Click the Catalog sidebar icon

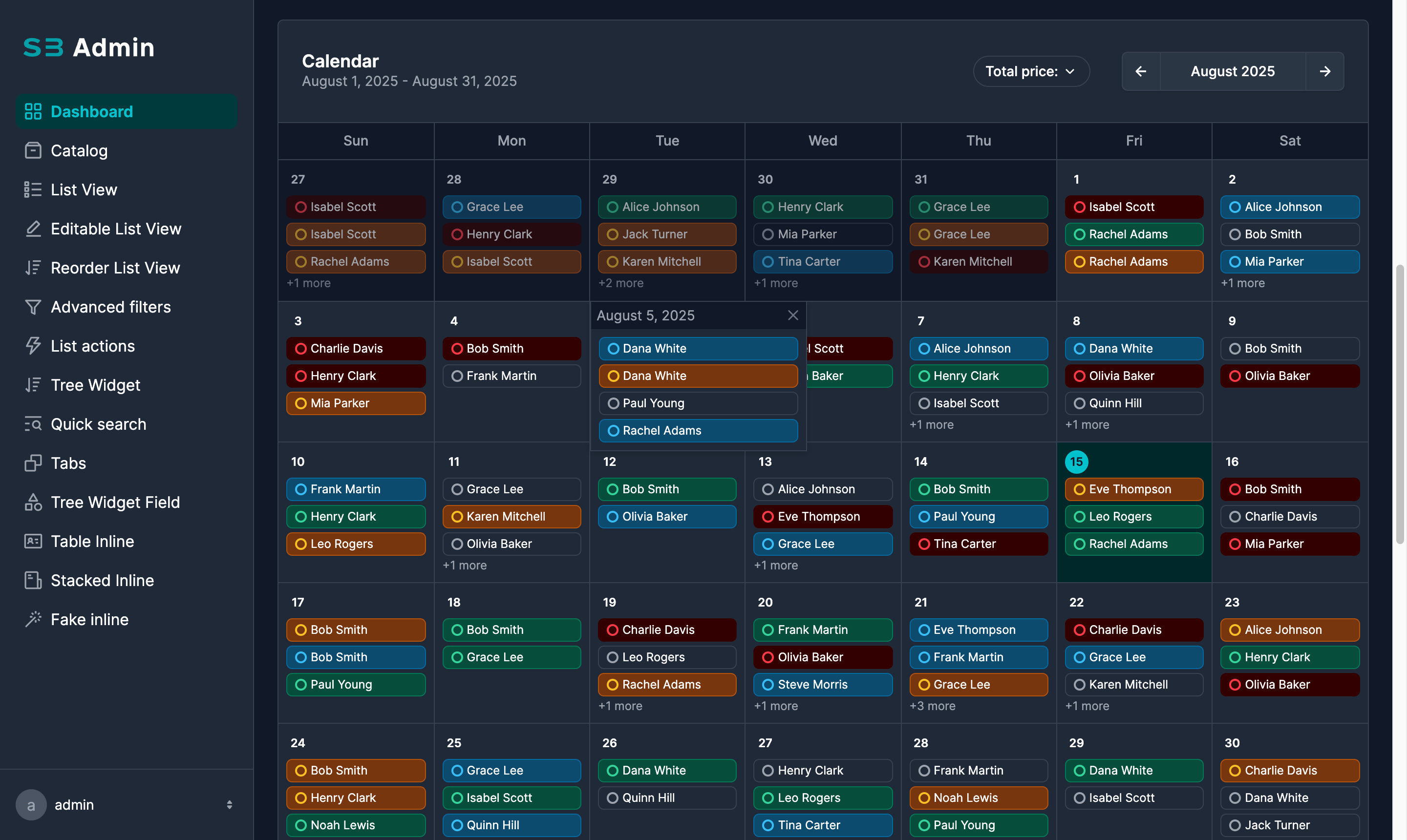33,150
